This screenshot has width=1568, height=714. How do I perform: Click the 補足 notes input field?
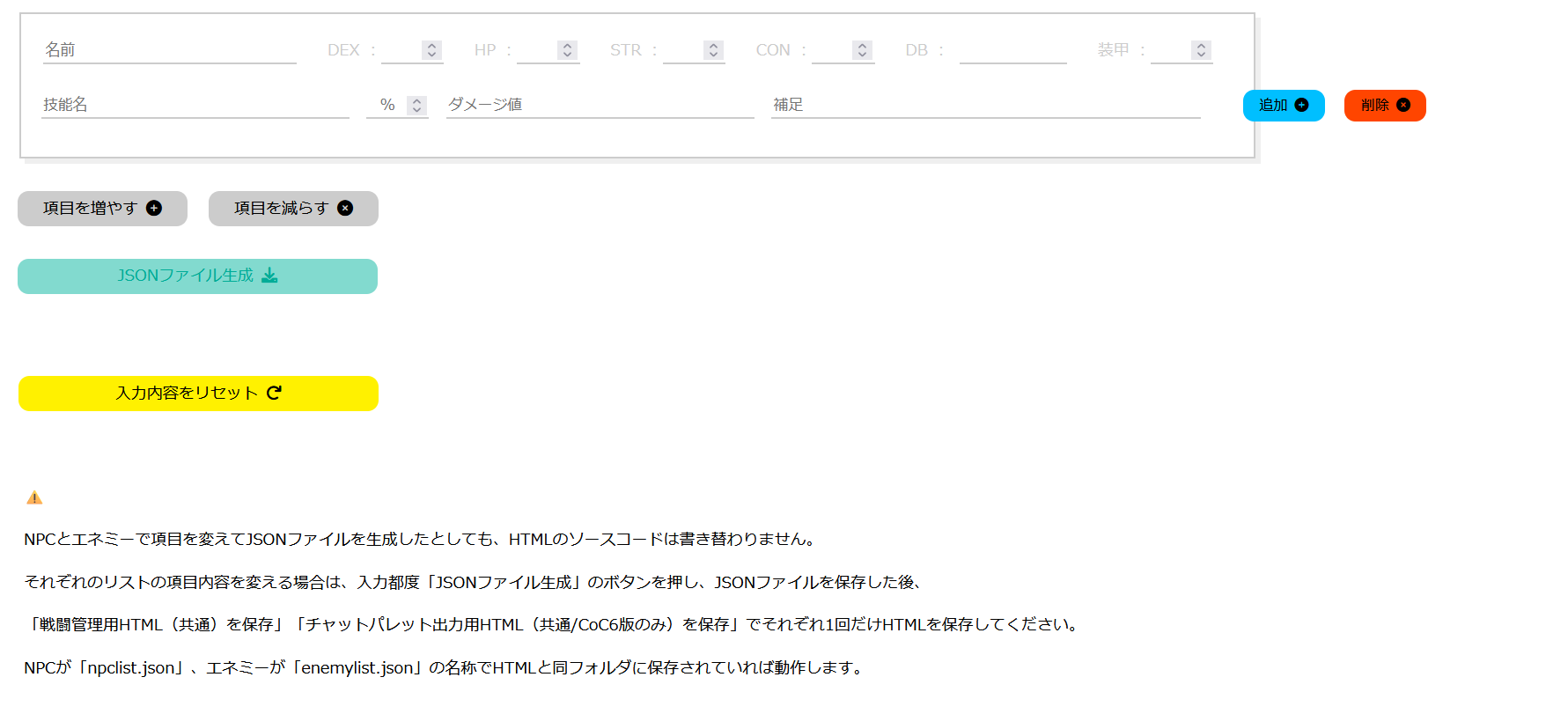coord(985,105)
